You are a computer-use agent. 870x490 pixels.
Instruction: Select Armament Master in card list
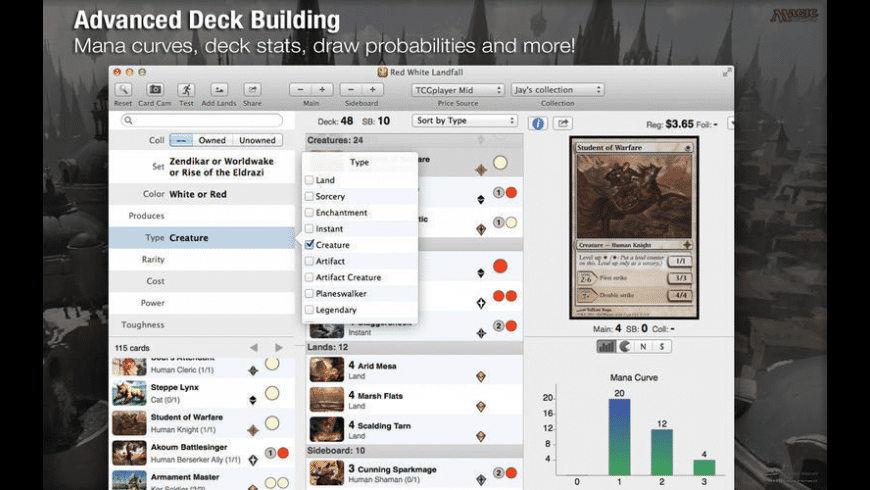[202, 480]
